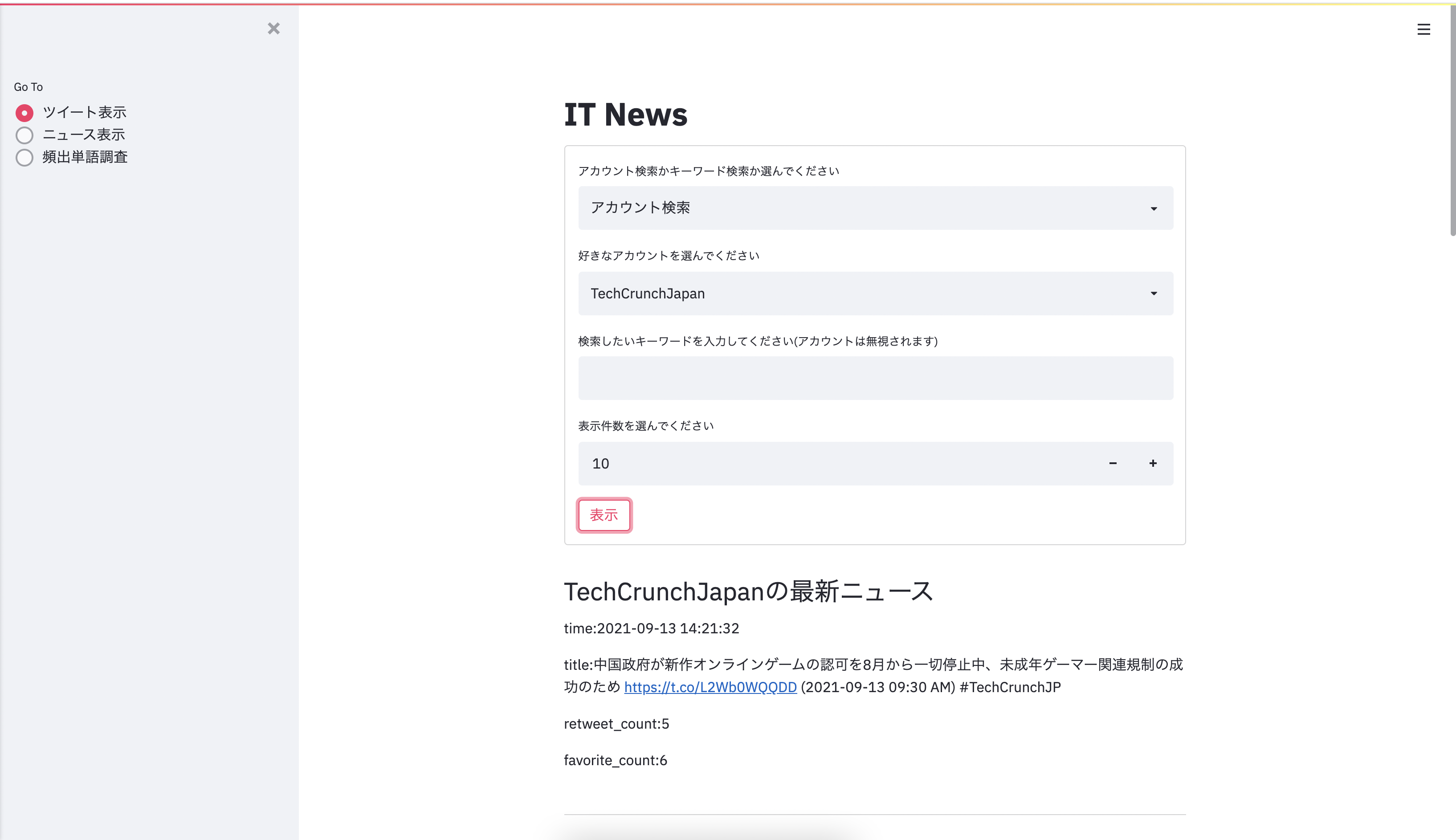Image resolution: width=1456 pixels, height=840 pixels.
Task: Click the アカウント検索かキーワード検索か選んでください label
Action: tap(708, 171)
